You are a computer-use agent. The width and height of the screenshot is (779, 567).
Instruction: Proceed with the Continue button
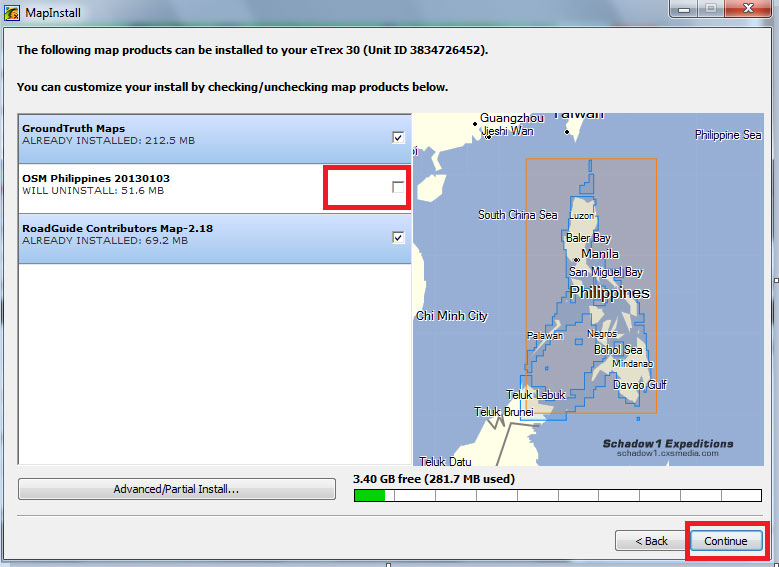tap(726, 541)
